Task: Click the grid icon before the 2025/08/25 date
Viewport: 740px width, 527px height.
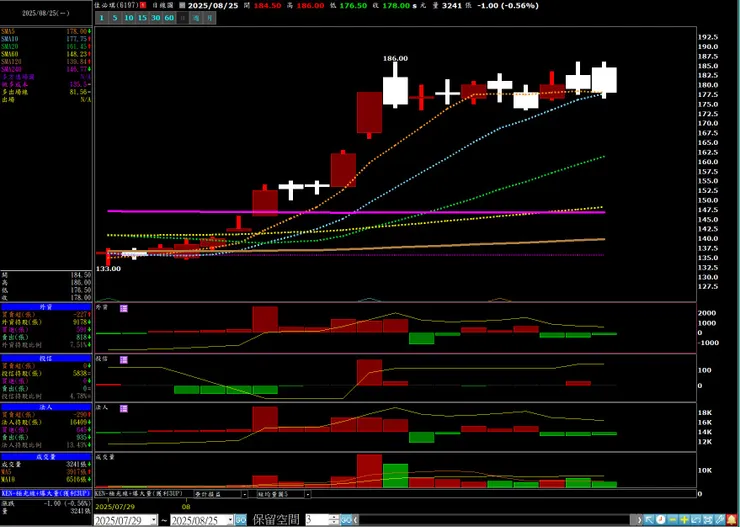Action: (182, 6)
